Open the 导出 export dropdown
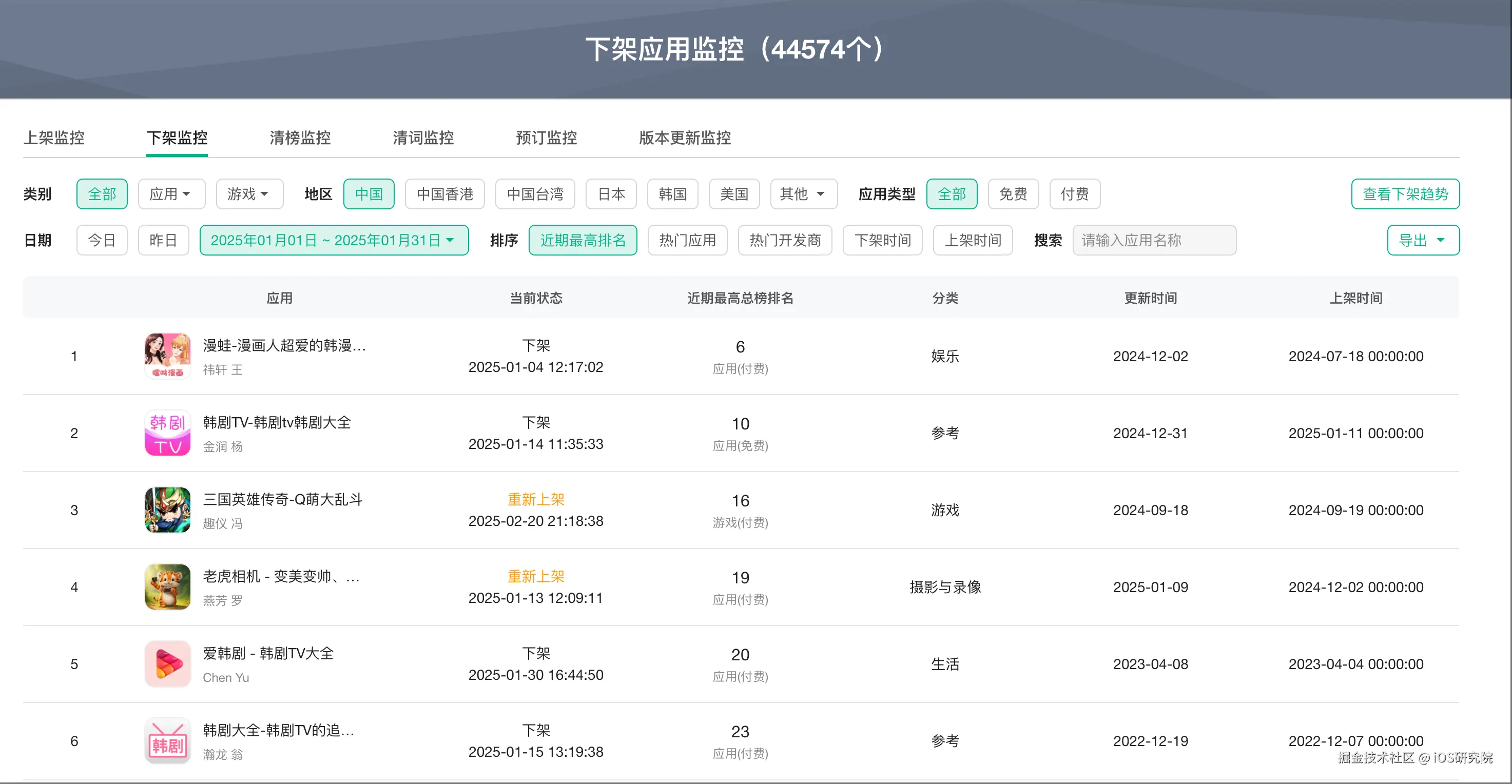The width and height of the screenshot is (1512, 784). [x=1423, y=240]
